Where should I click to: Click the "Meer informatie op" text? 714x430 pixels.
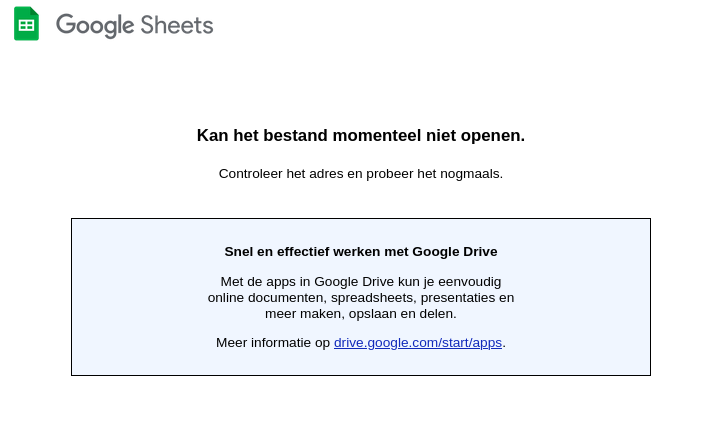[x=273, y=343]
